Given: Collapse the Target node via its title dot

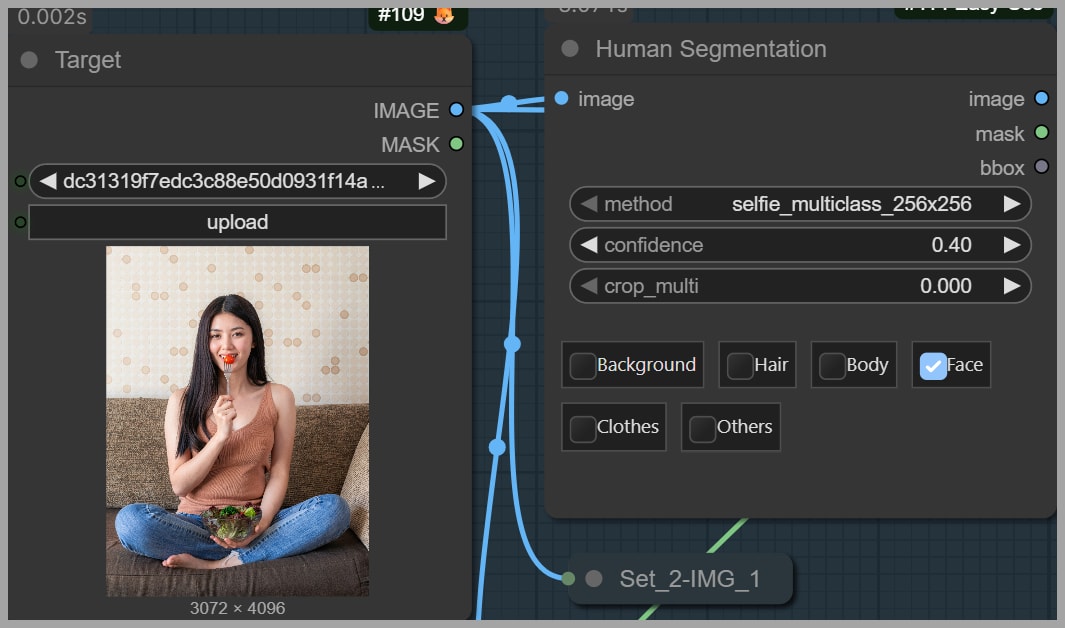Looking at the screenshot, I should point(29,60).
